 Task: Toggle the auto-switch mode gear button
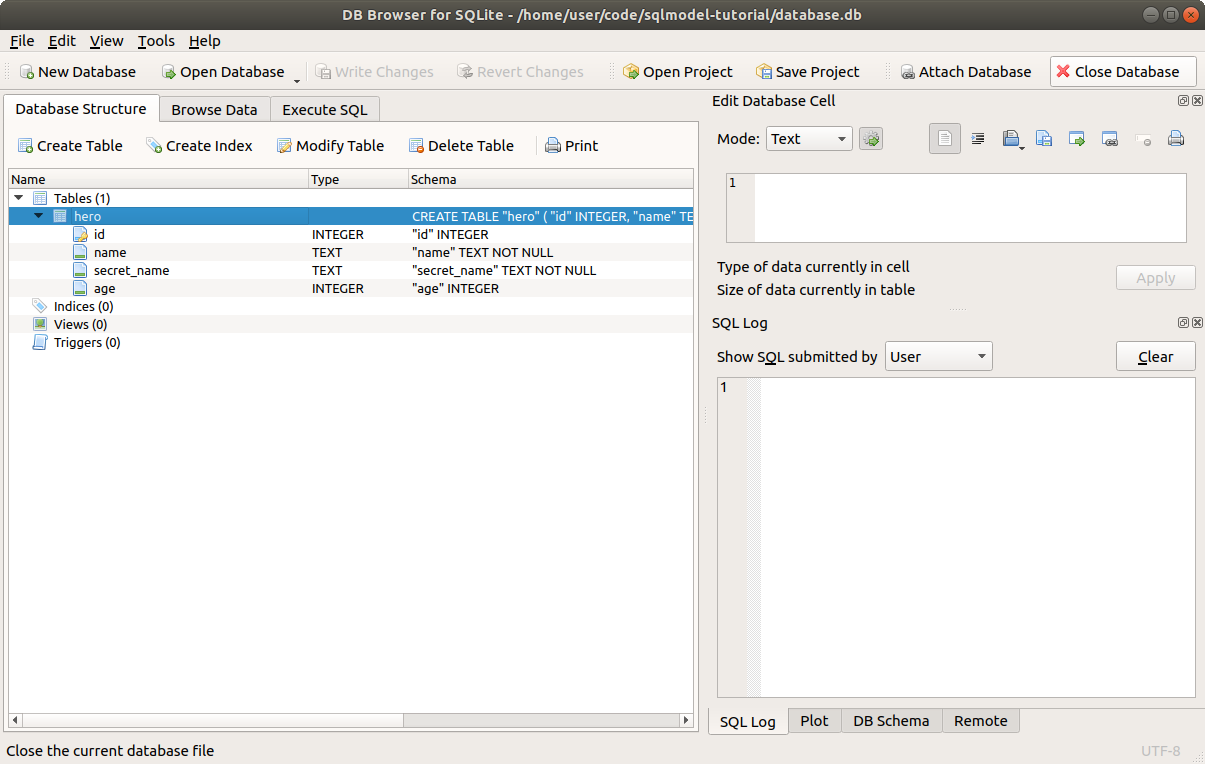coord(871,139)
